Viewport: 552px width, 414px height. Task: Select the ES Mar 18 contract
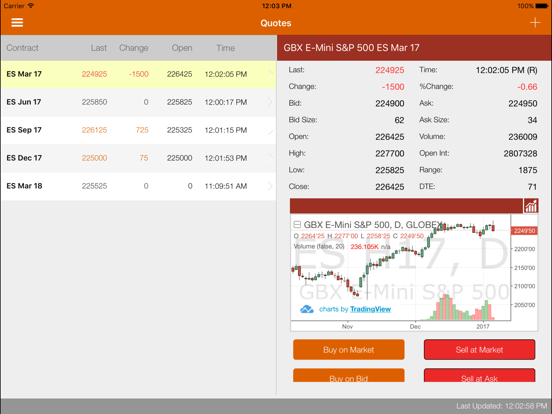point(138,186)
